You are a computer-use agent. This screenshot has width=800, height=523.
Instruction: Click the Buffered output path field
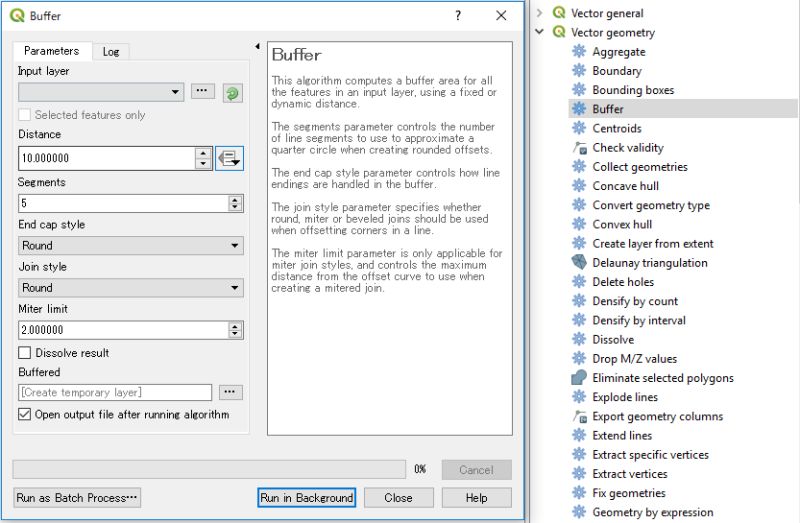115,392
